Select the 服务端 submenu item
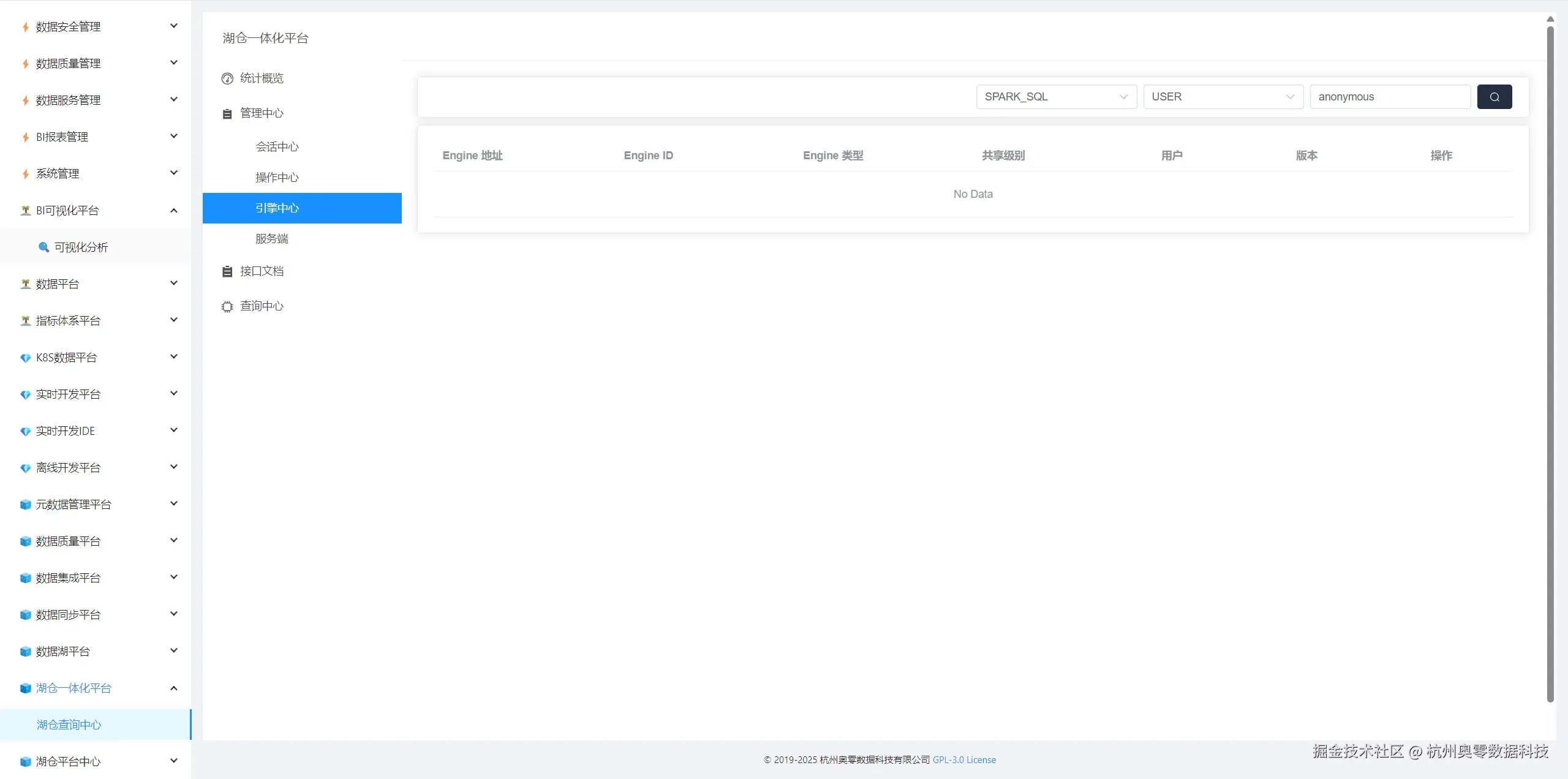Image resolution: width=1568 pixels, height=779 pixels. tap(272, 239)
